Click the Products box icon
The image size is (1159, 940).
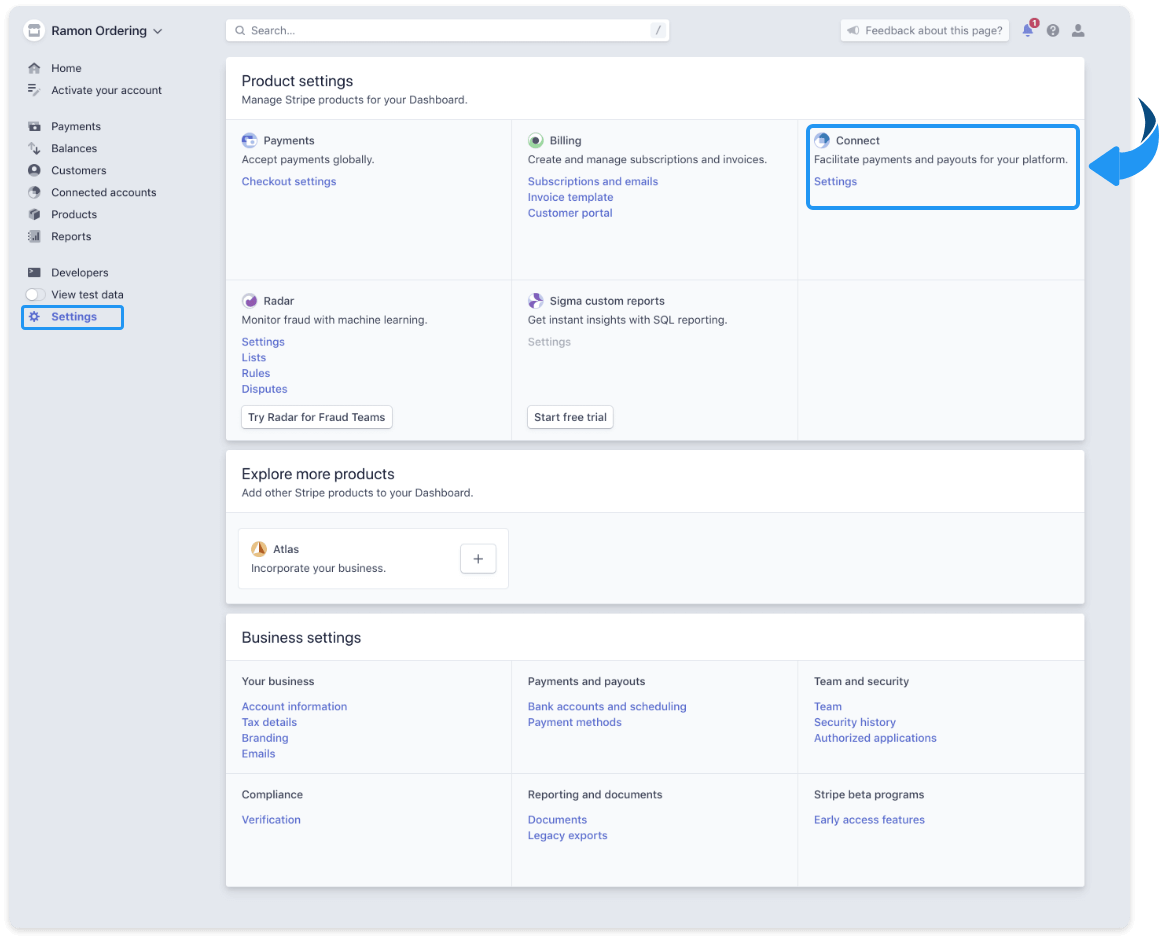pos(34,214)
